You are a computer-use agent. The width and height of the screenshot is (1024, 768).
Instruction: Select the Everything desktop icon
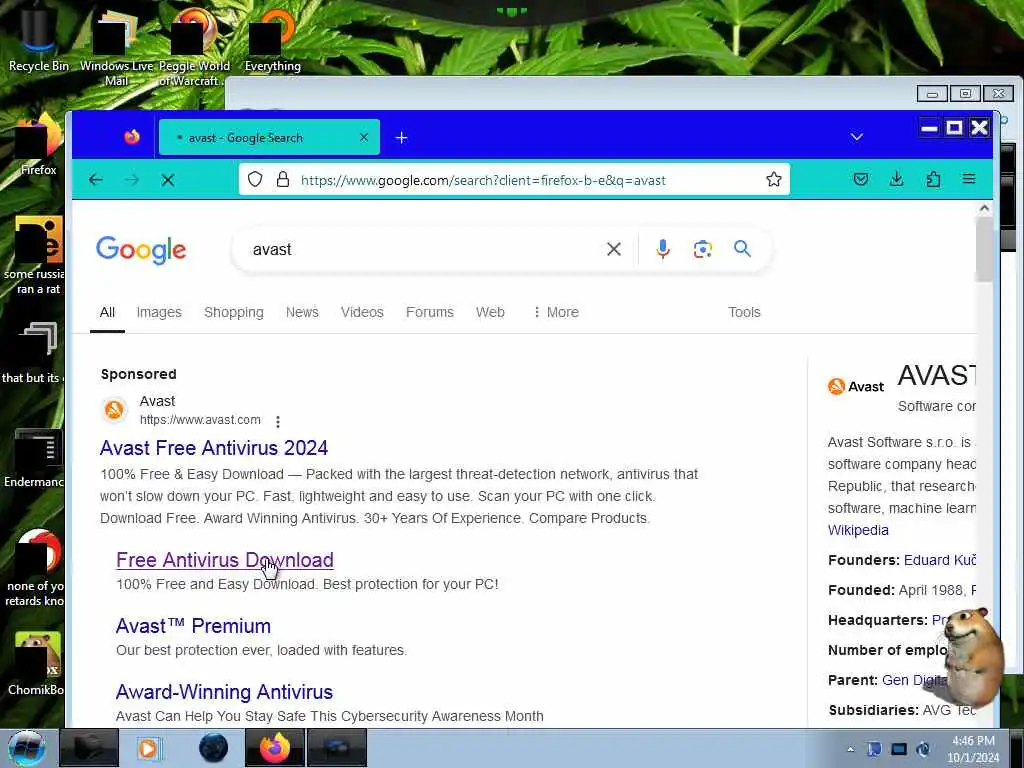[272, 40]
